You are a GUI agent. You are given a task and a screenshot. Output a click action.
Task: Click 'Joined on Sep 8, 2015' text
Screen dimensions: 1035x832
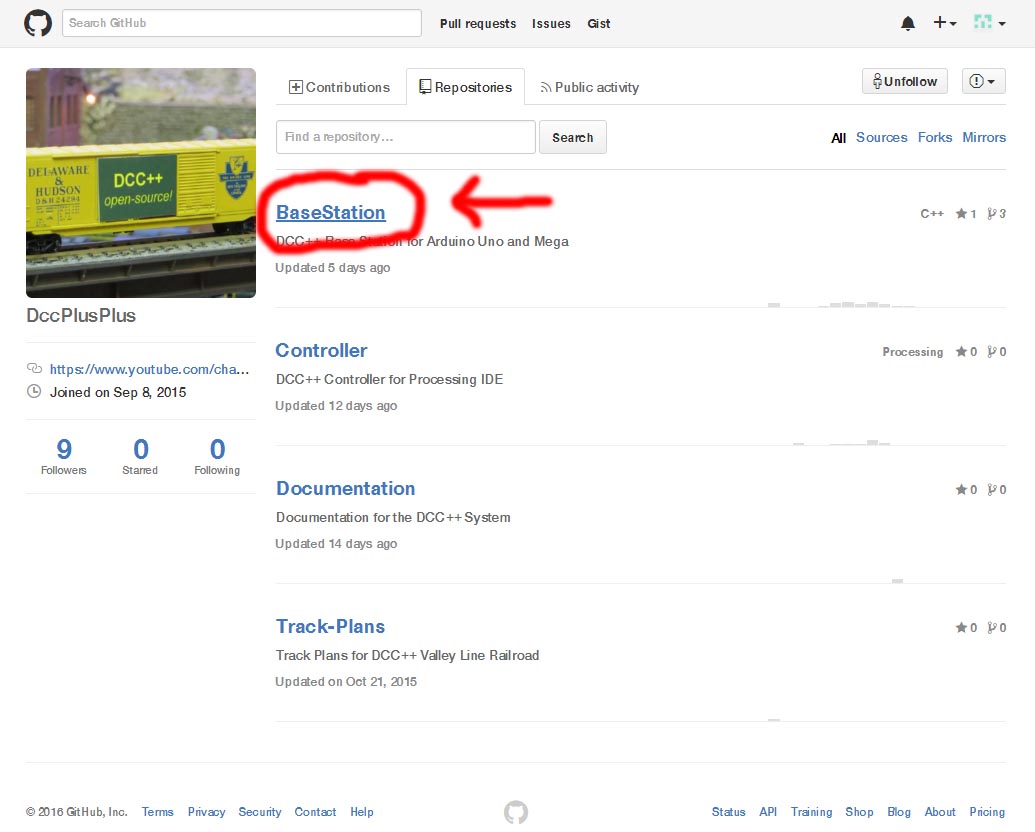point(118,392)
